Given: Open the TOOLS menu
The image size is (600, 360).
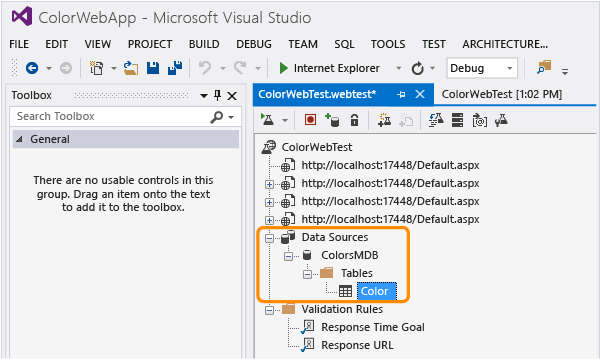Looking at the screenshot, I should coord(388,44).
